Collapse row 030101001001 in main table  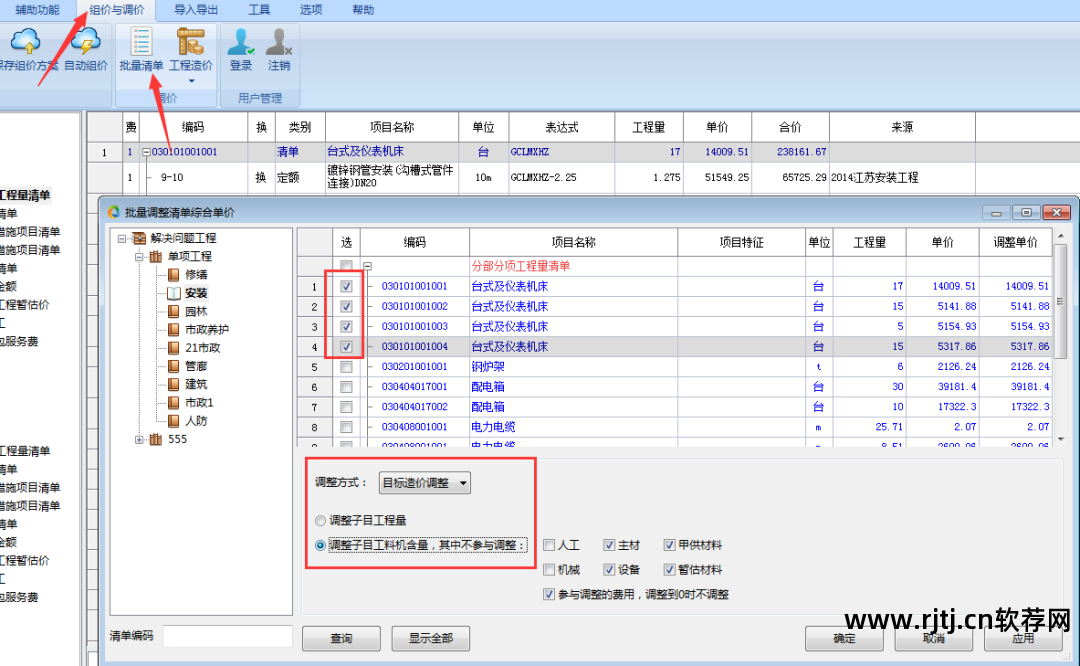pos(146,152)
